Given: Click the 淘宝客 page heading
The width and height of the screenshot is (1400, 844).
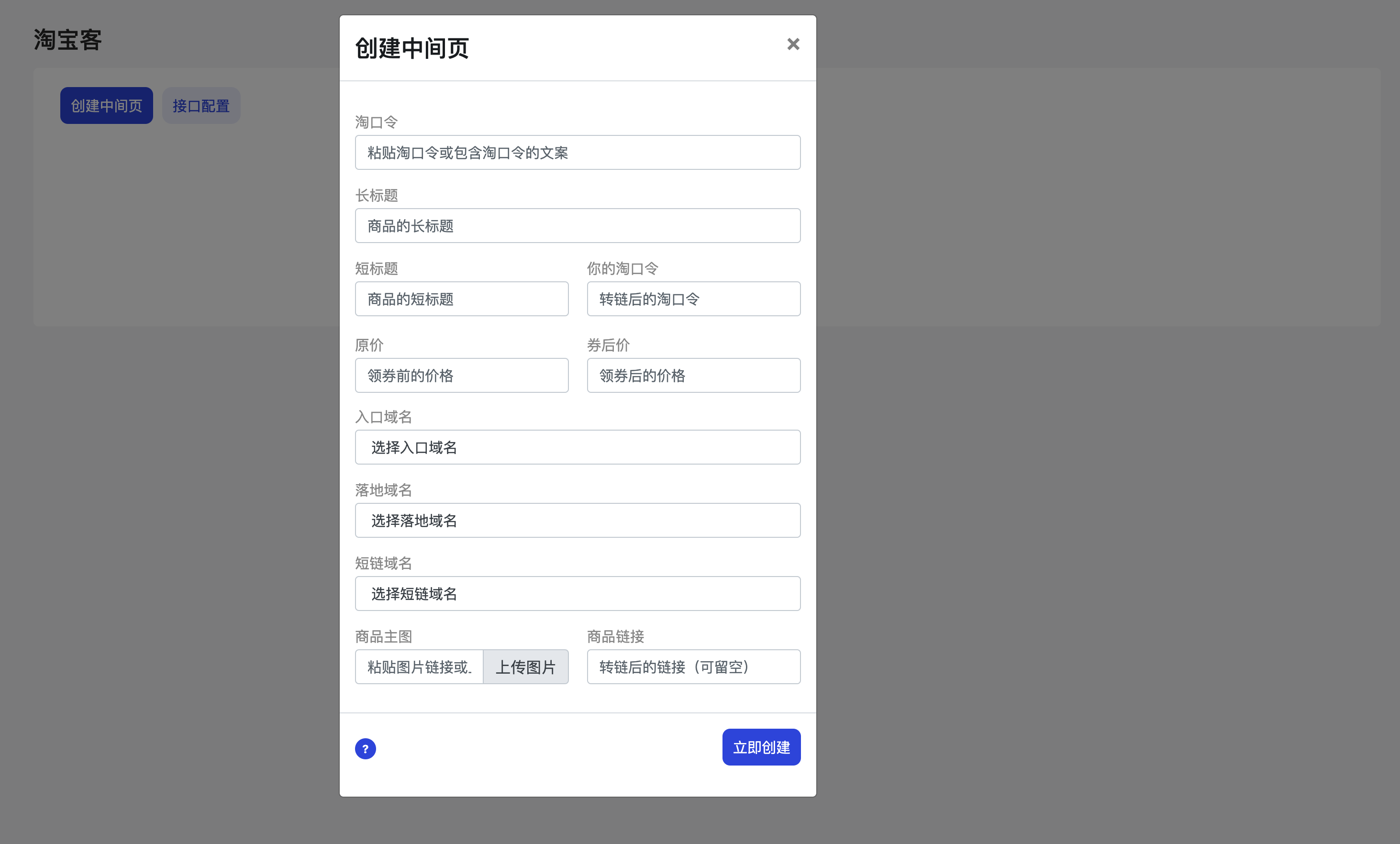Looking at the screenshot, I should [x=67, y=40].
